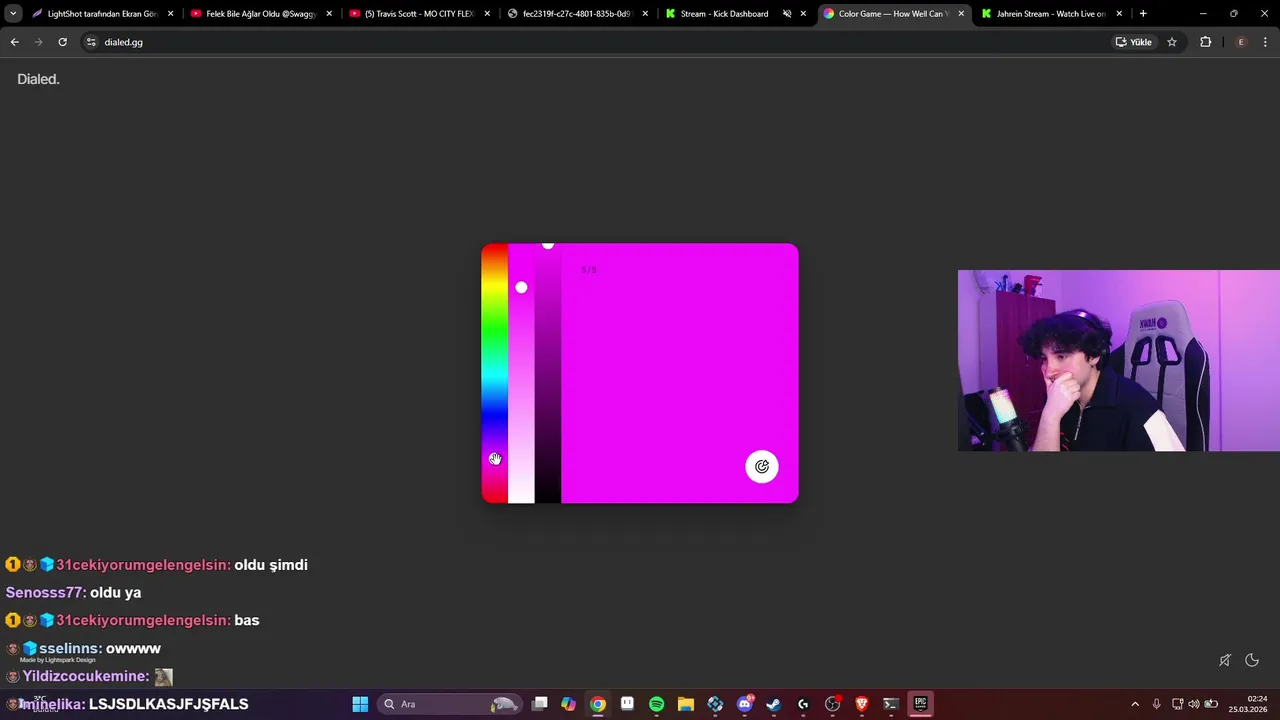Unmute the Kick Dashboard tab audio icon
Screen dimensions: 1280x720
pos(787,14)
